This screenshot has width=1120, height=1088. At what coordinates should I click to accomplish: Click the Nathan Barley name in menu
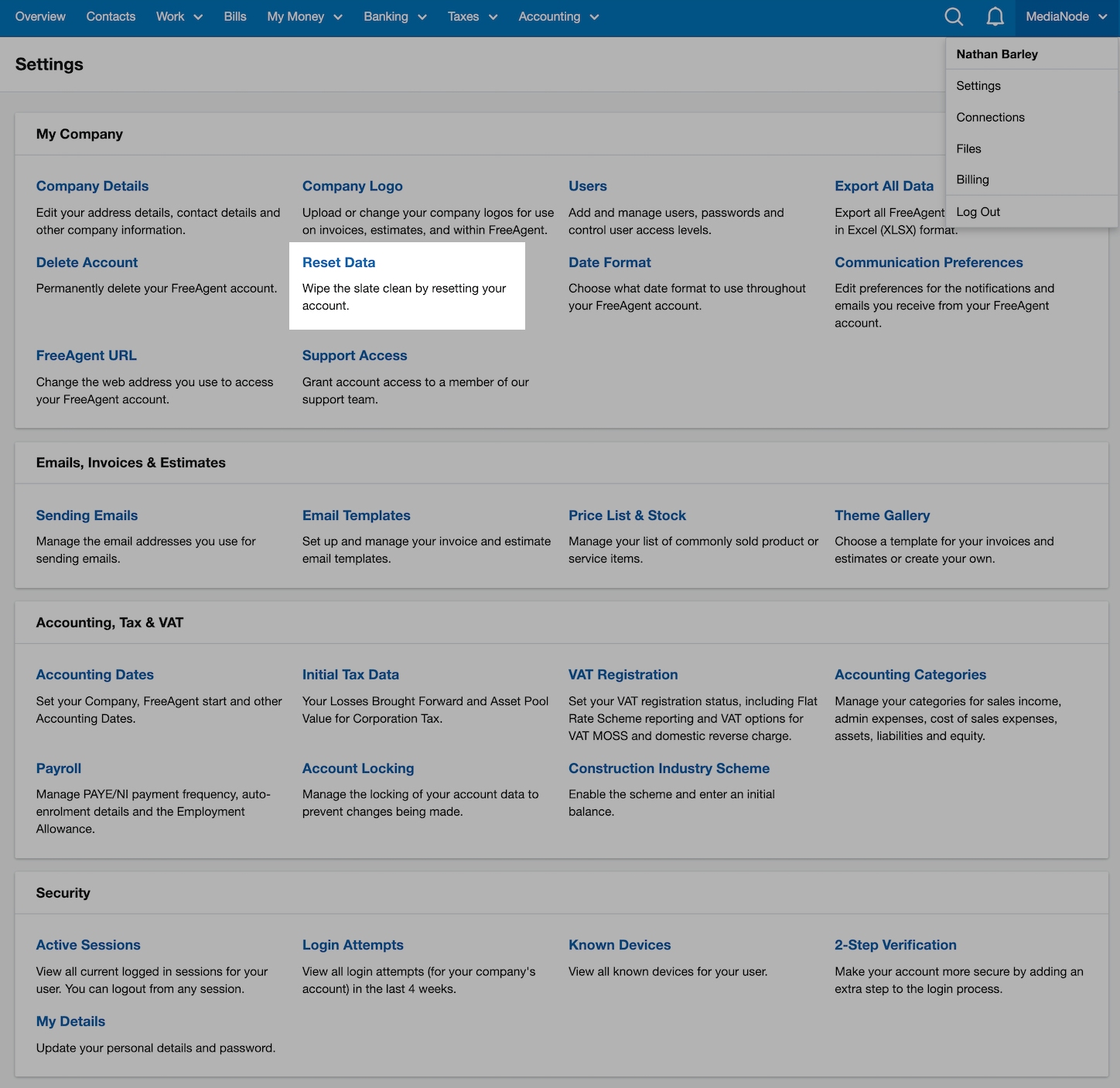point(997,54)
